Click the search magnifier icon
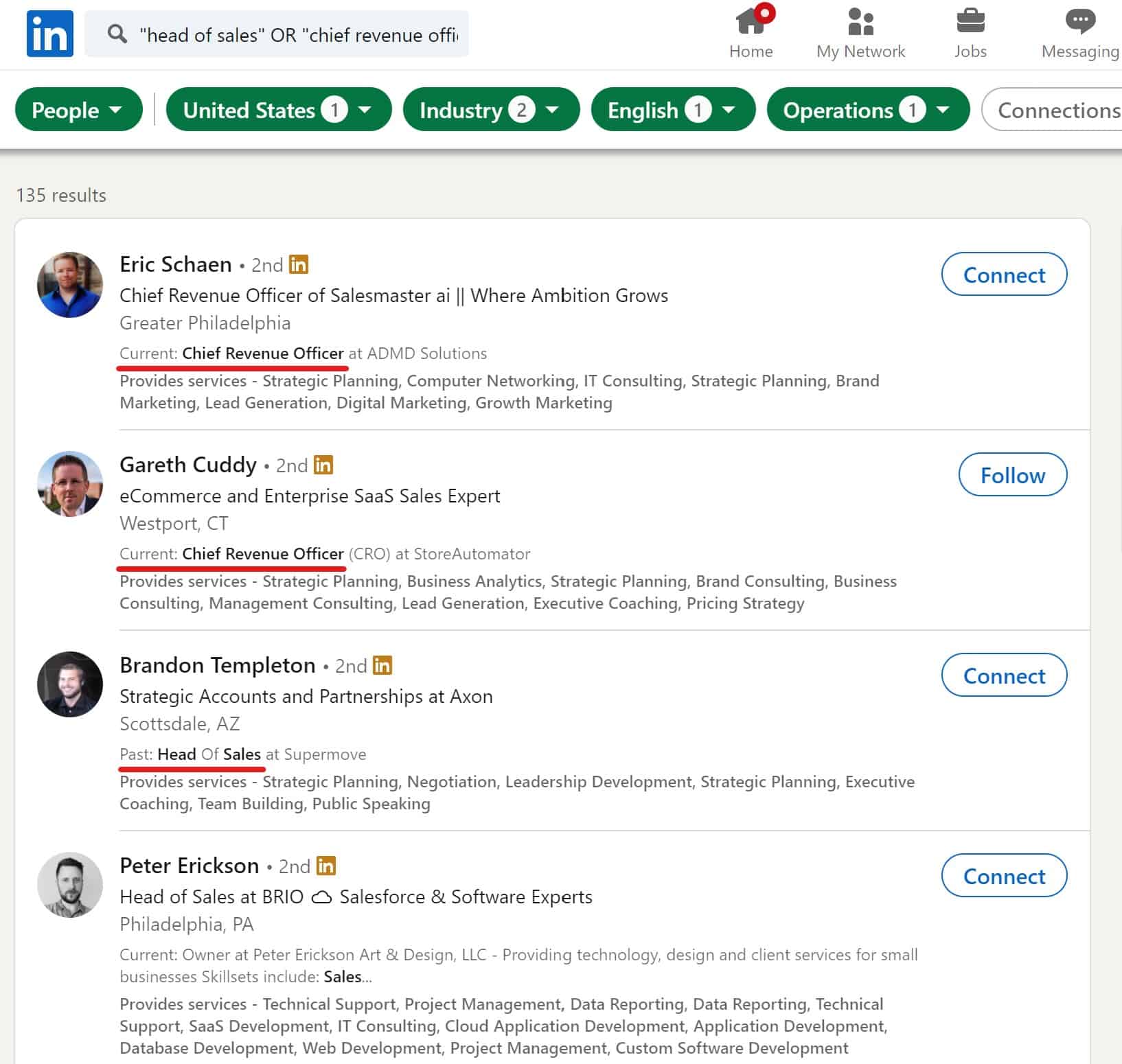 (x=117, y=34)
